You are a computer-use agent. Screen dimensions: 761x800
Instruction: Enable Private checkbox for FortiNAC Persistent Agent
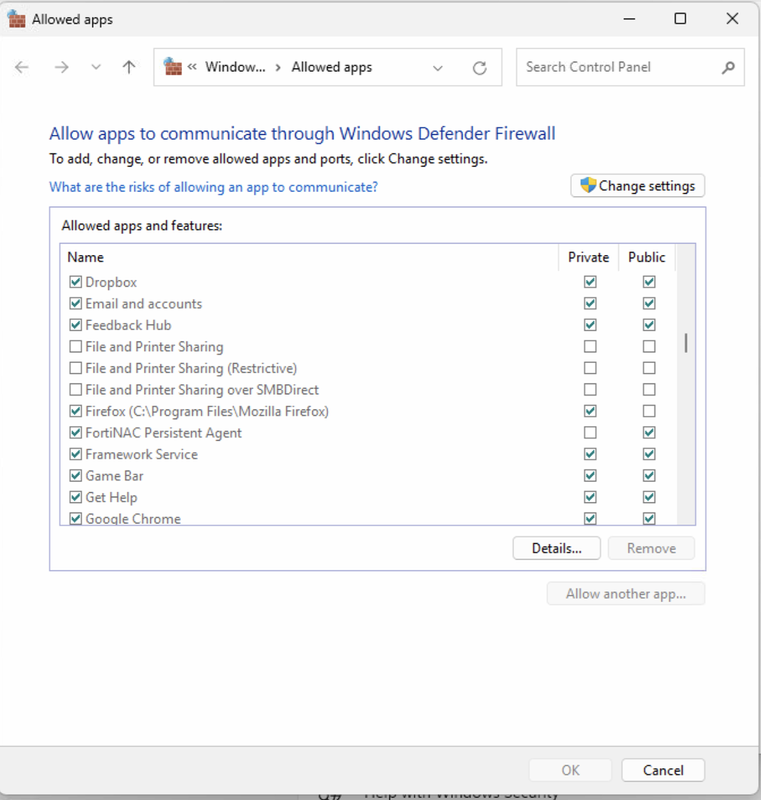[590, 433]
